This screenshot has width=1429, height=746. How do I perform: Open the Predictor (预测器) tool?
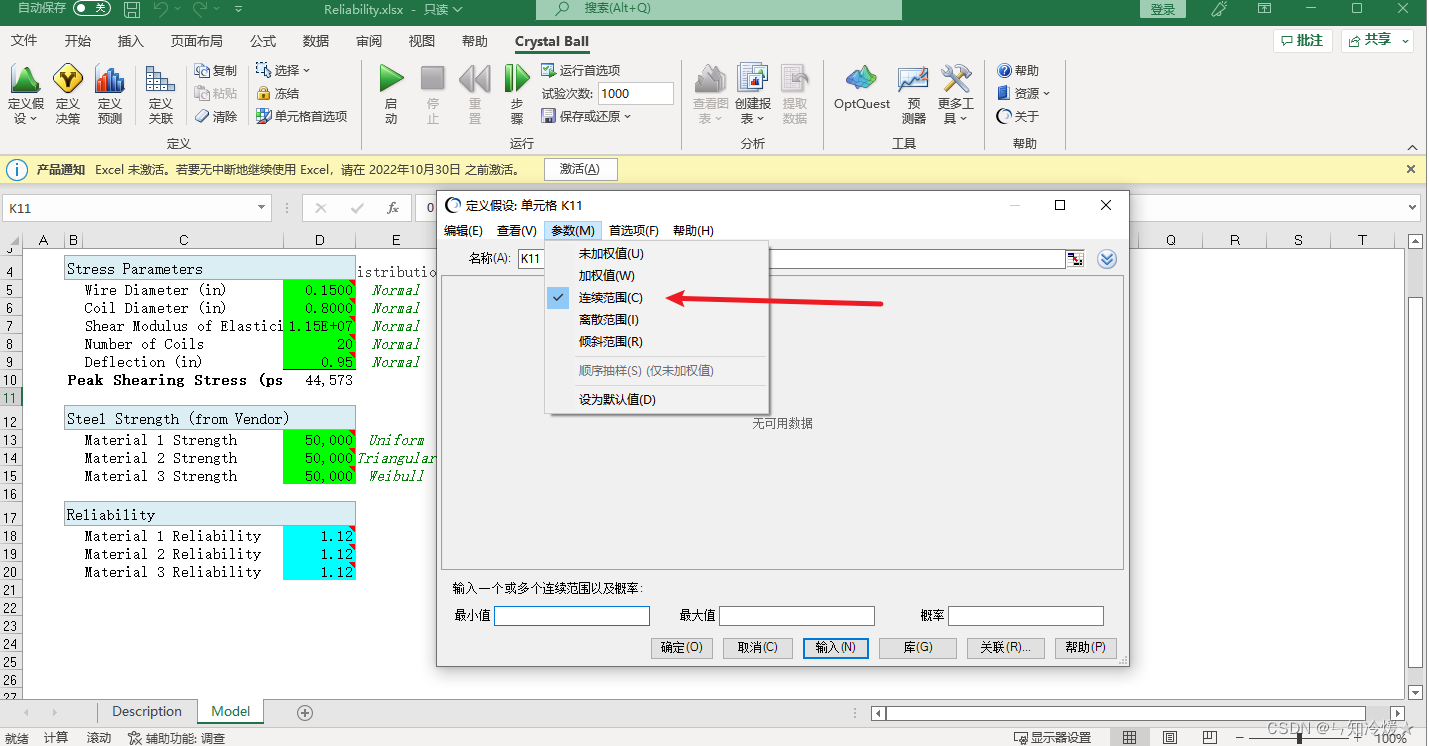point(913,94)
